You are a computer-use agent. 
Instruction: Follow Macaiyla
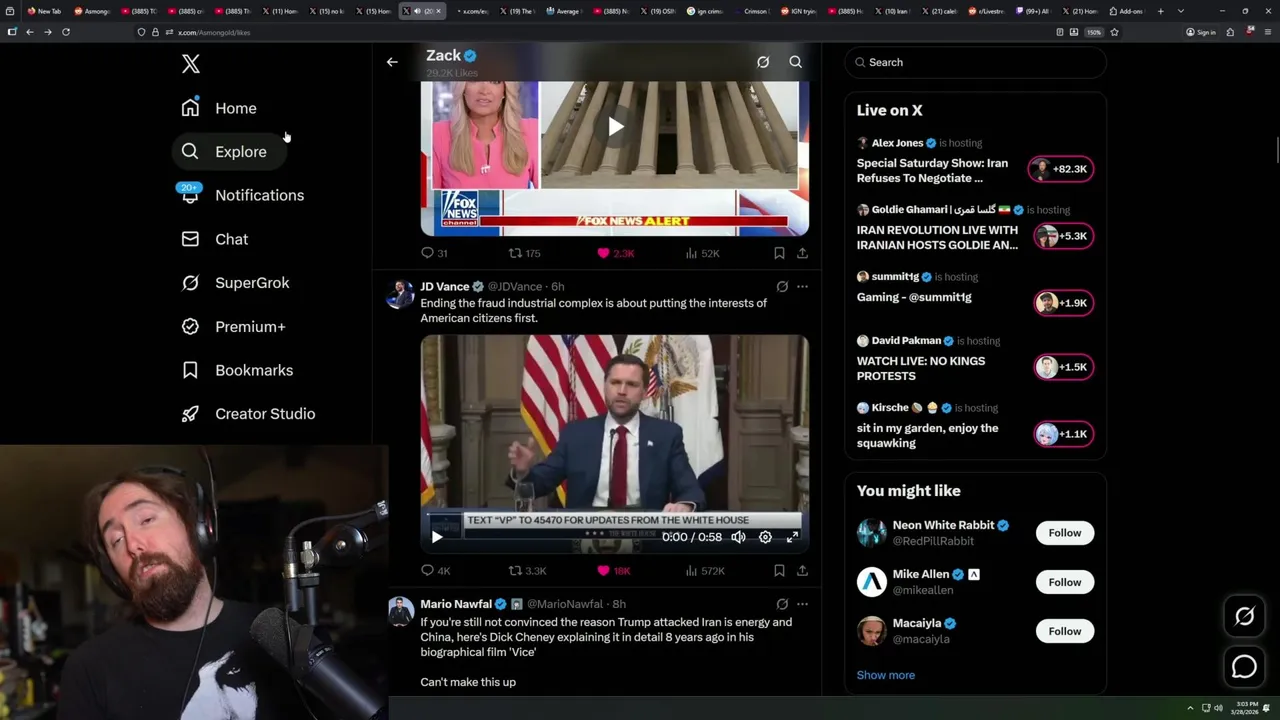click(x=1065, y=631)
